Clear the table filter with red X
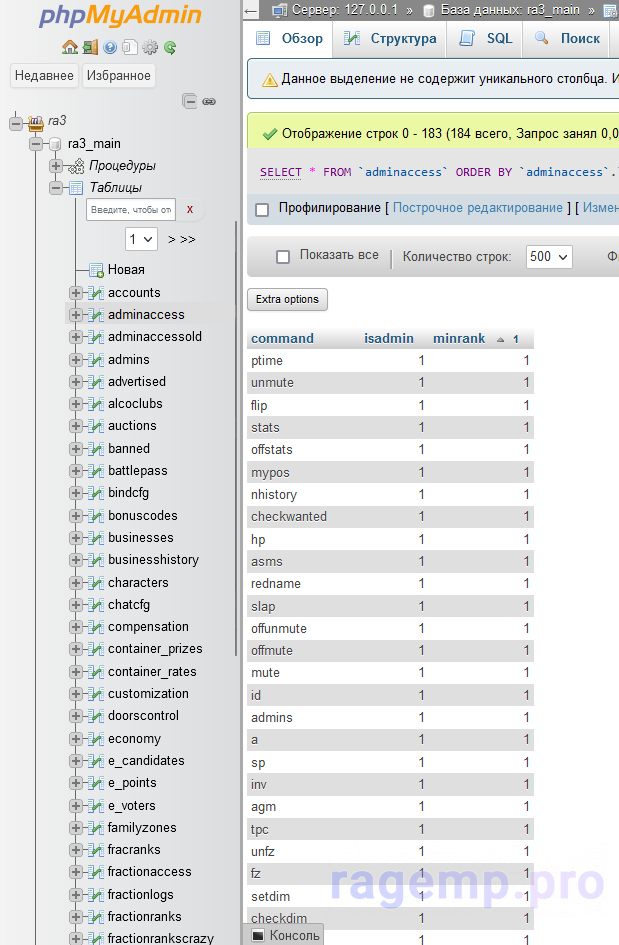 point(190,210)
